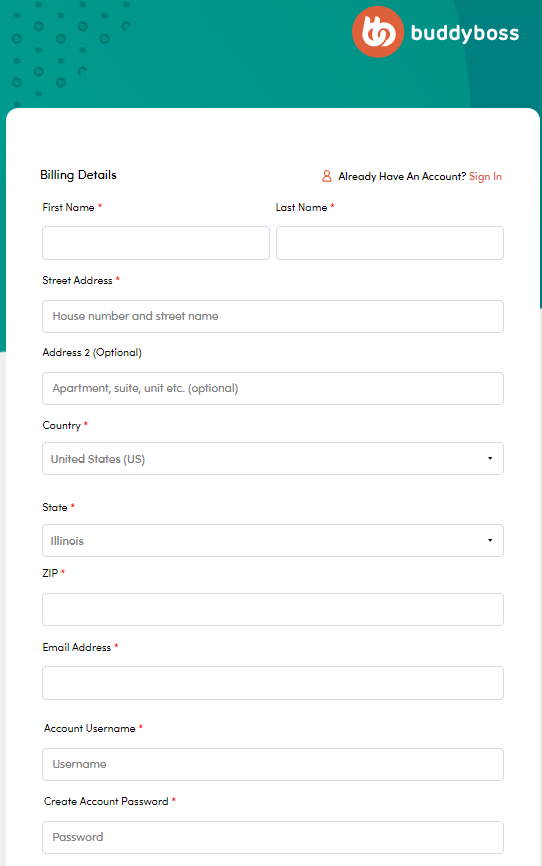Focus the Email Address field
The width and height of the screenshot is (542, 866).
point(273,683)
